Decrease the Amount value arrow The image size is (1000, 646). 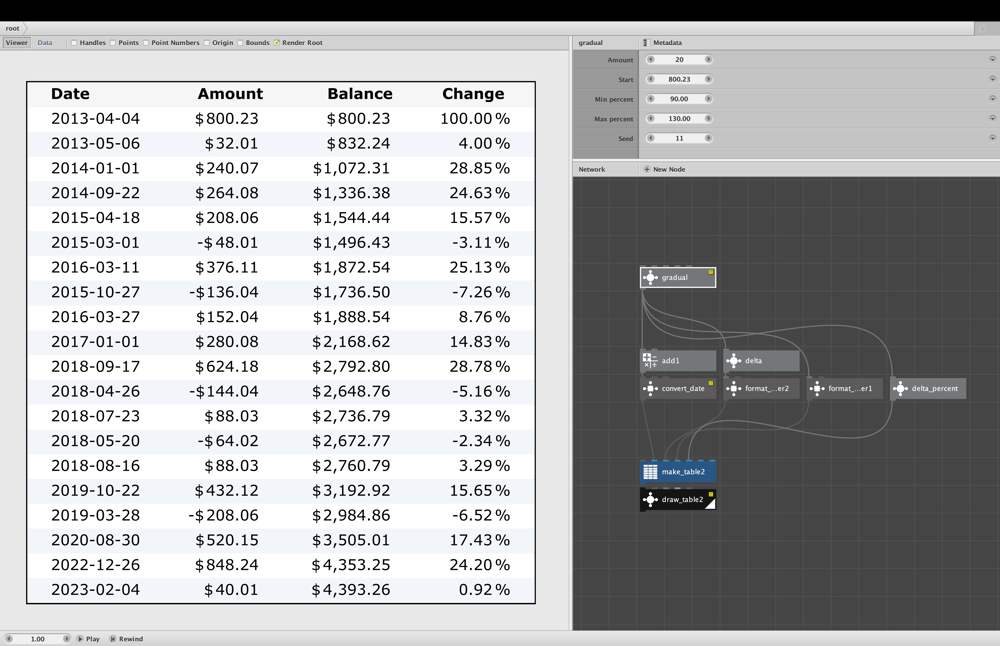pos(651,59)
